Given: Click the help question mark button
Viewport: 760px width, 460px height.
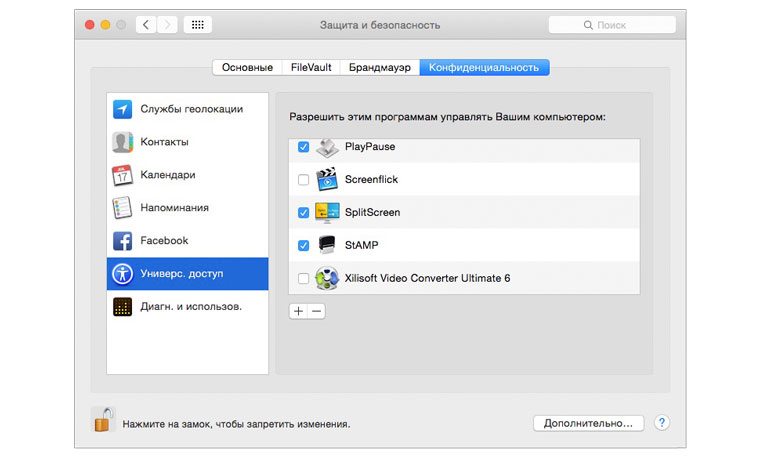Looking at the screenshot, I should (662, 423).
